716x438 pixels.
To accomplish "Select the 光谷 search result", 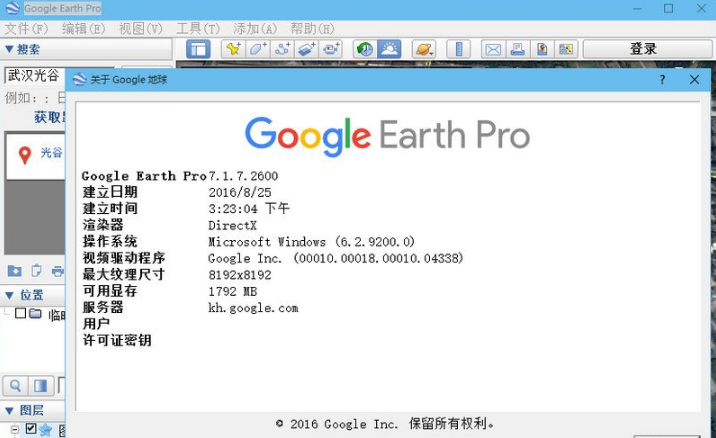I will coord(52,153).
